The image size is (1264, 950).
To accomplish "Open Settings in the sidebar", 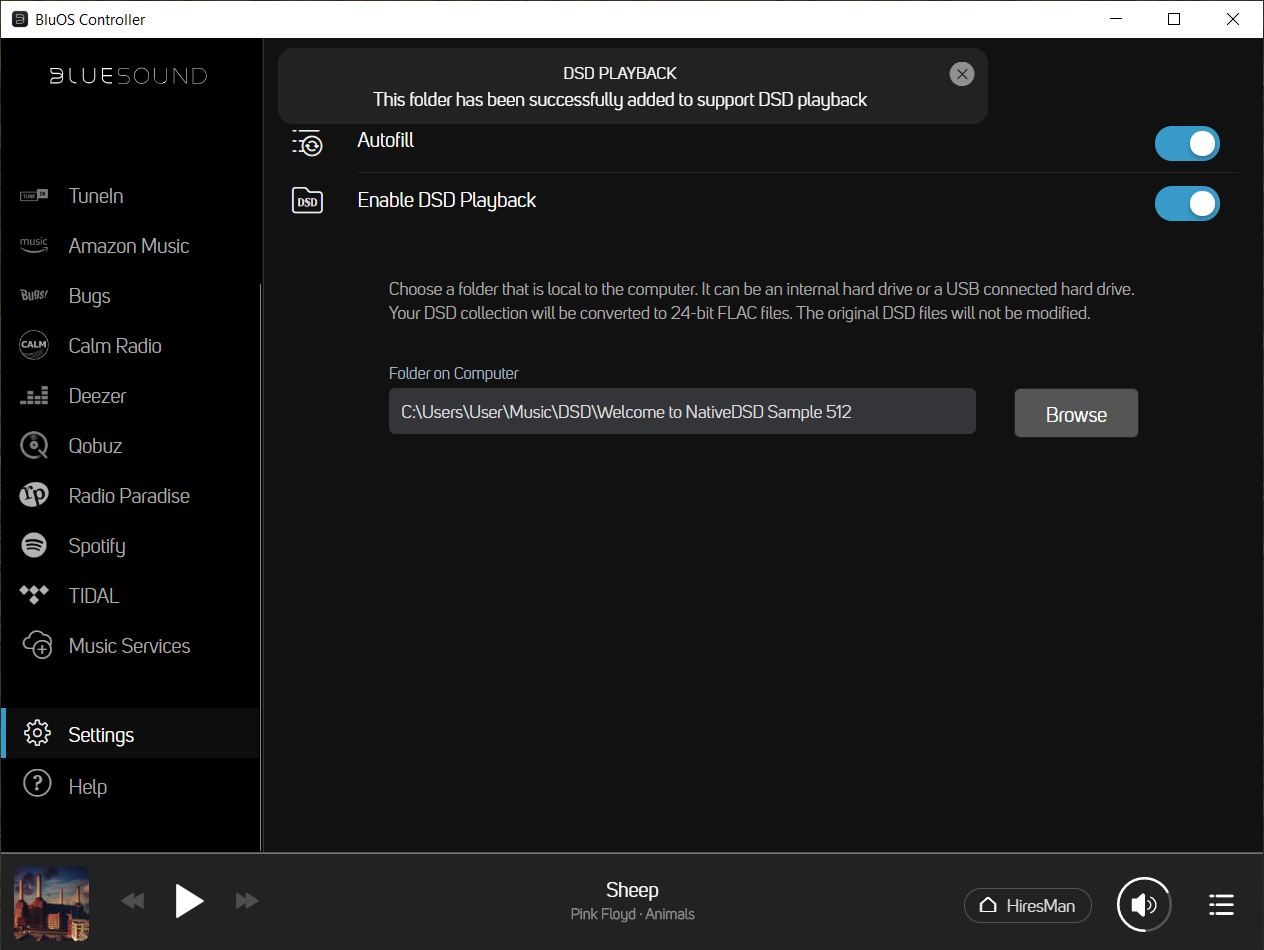I will (100, 735).
